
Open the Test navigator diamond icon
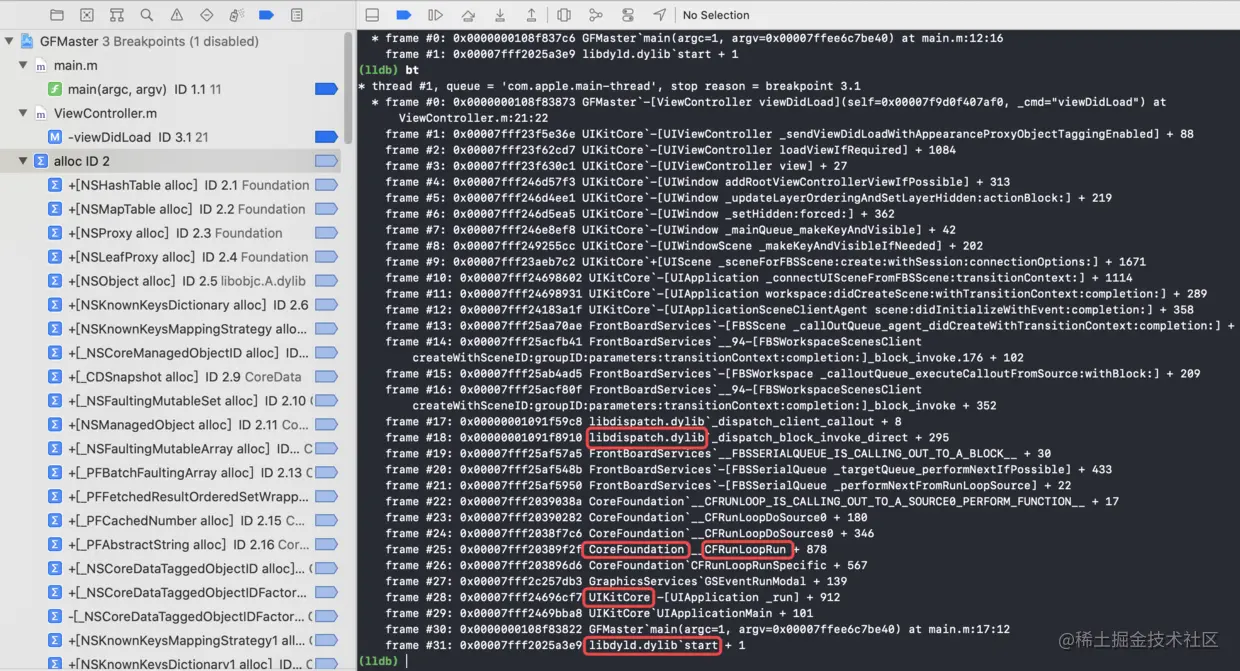tap(207, 15)
